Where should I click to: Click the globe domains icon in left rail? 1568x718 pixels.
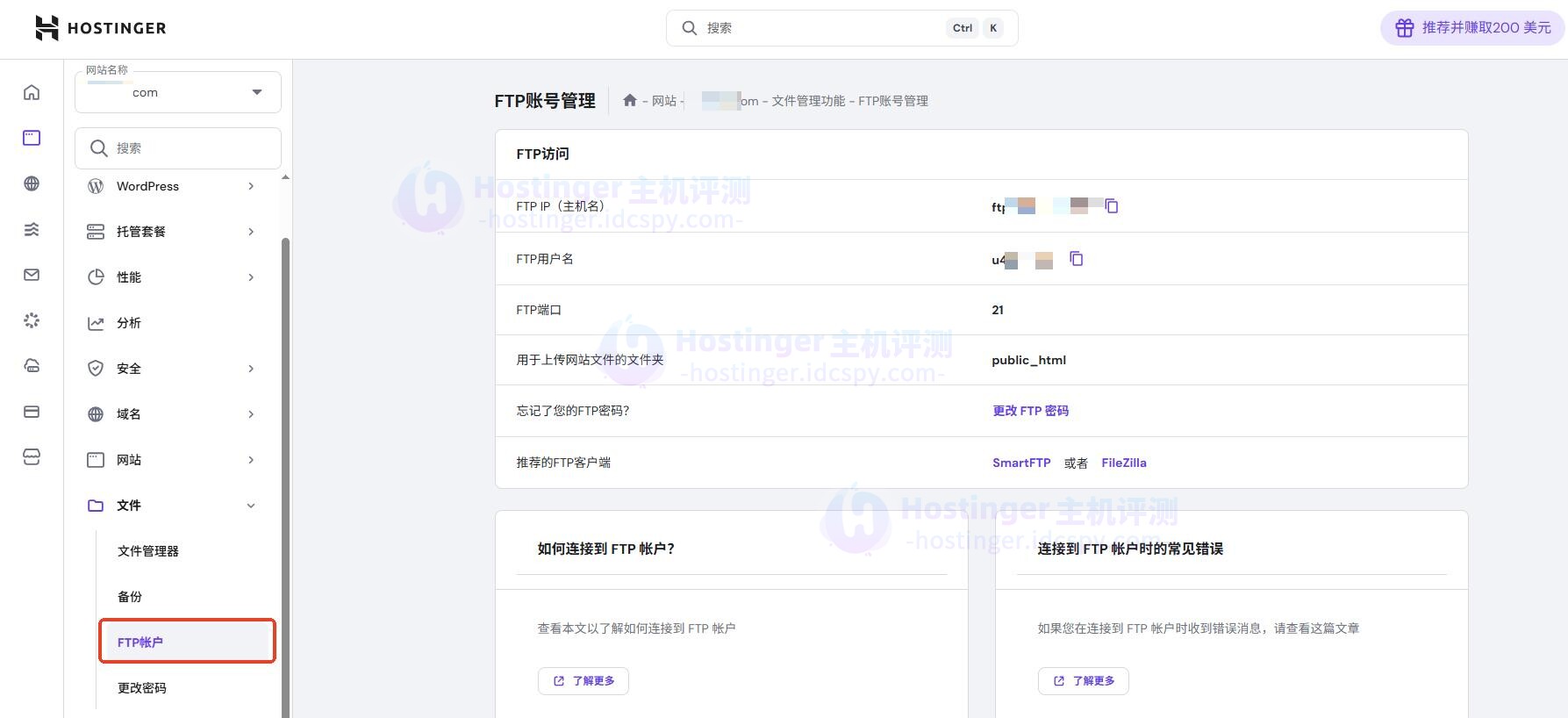pyautogui.click(x=32, y=183)
